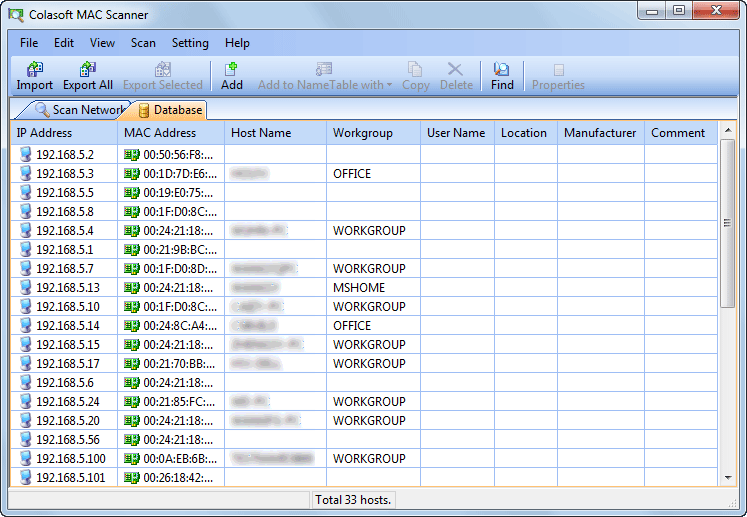Select row with IP 192.168.5.1

pyautogui.click(x=364, y=249)
